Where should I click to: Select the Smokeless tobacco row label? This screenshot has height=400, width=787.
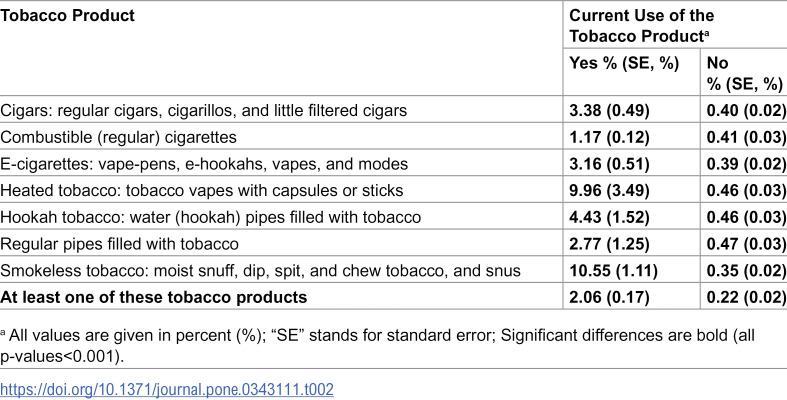tap(260, 271)
